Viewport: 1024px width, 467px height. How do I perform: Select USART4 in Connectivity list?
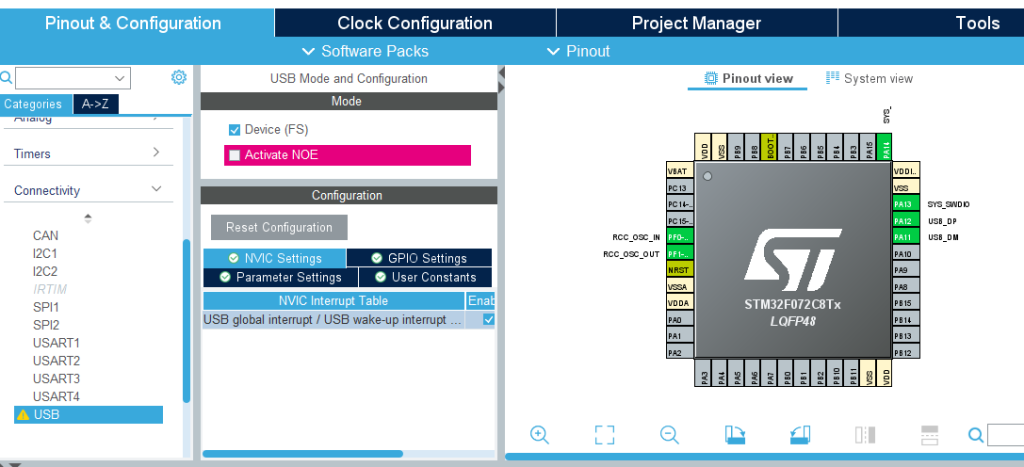[x=56, y=396]
